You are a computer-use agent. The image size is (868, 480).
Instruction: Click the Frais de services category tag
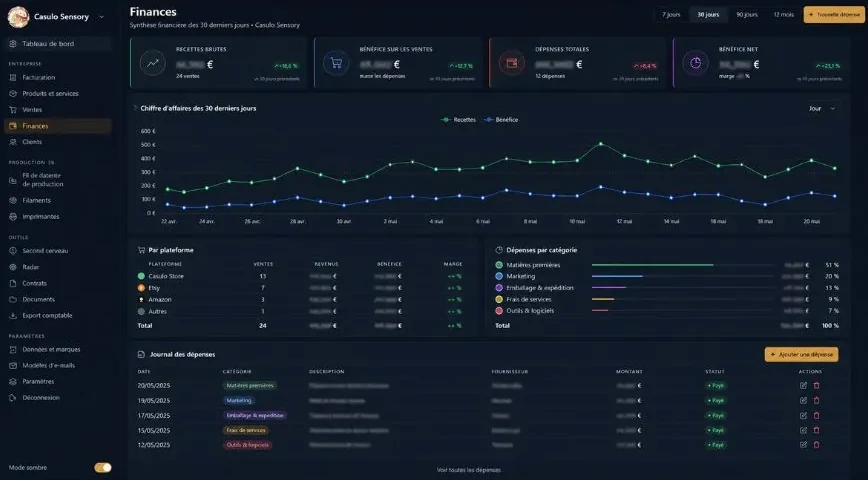tap(246, 430)
